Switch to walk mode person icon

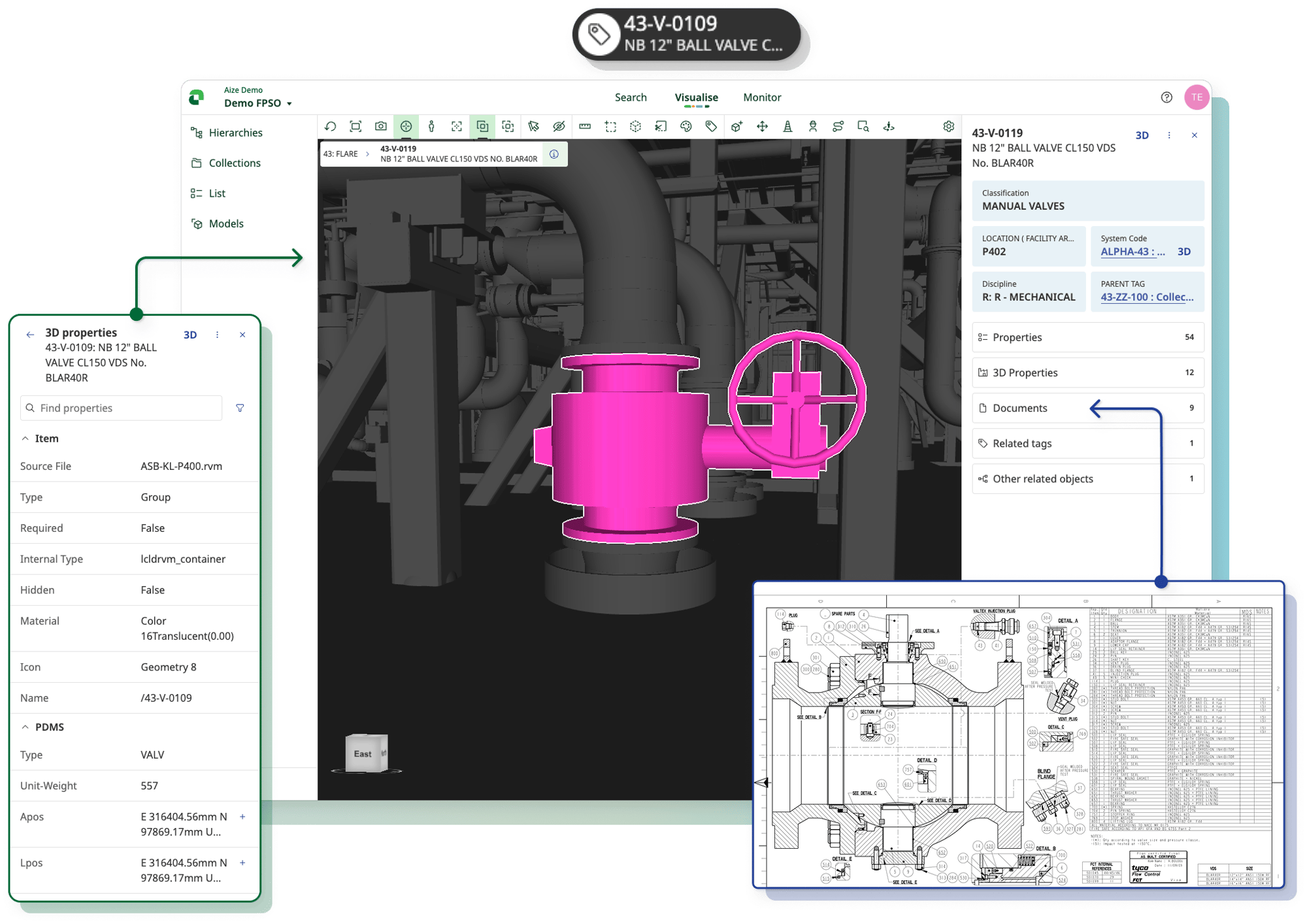tap(431, 127)
